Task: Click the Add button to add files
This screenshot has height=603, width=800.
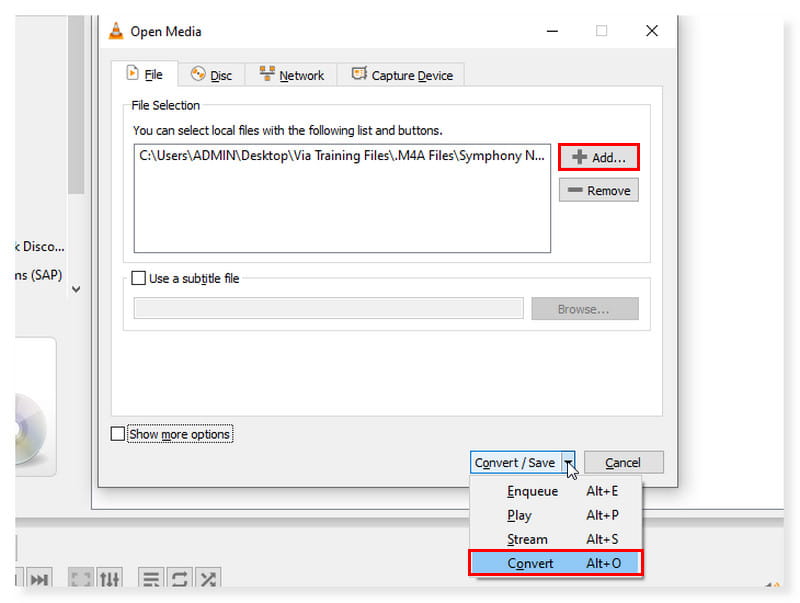Action: pos(598,157)
